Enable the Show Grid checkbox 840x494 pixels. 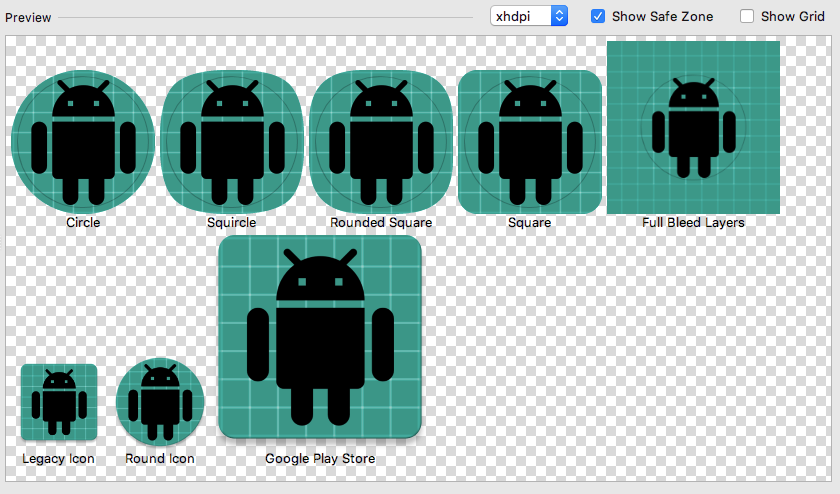[747, 17]
